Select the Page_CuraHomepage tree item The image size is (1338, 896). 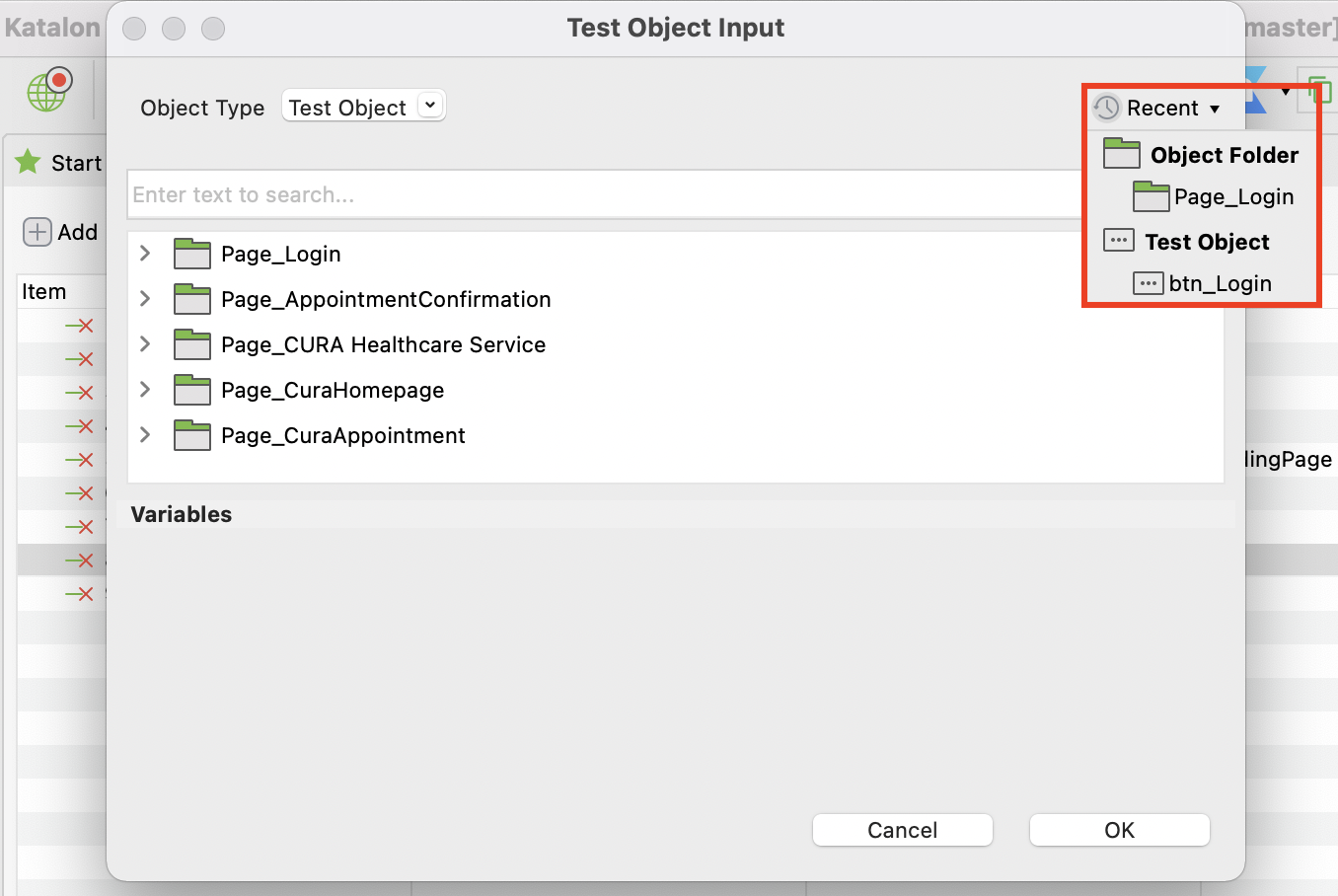pyautogui.click(x=333, y=390)
